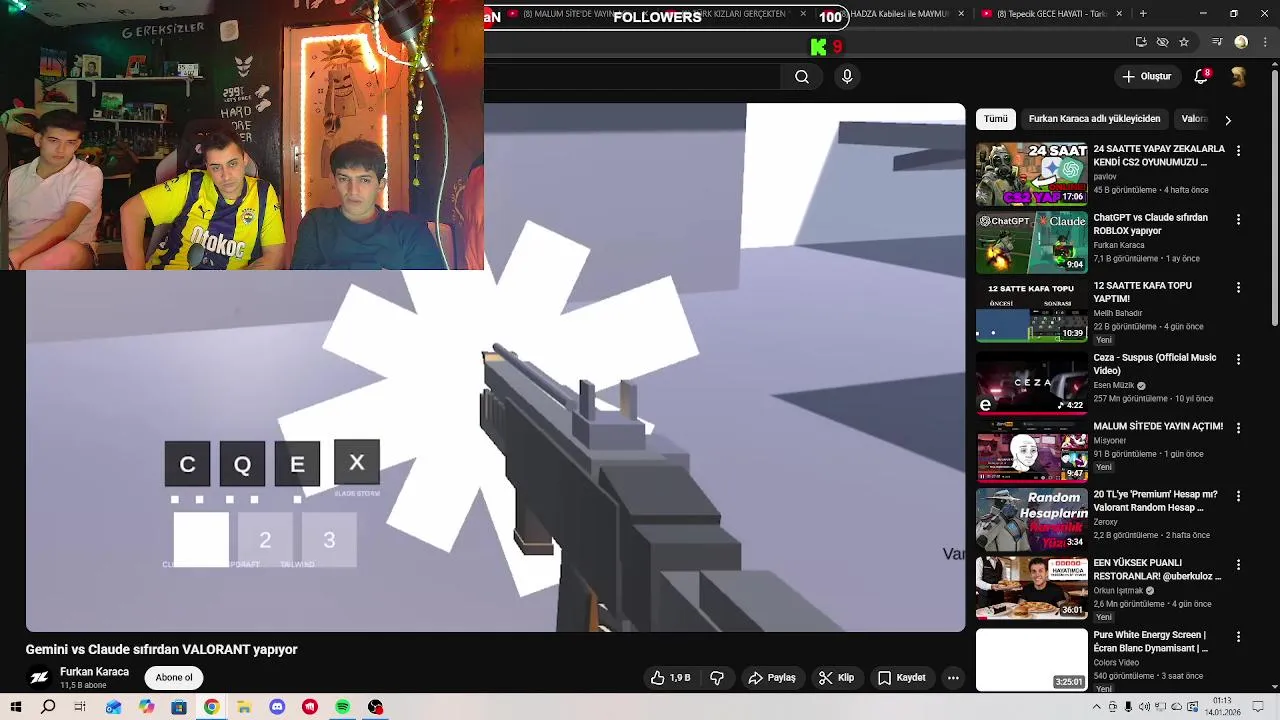Open Furkan Karaca channel name link
The image size is (1280, 720).
click(94, 672)
